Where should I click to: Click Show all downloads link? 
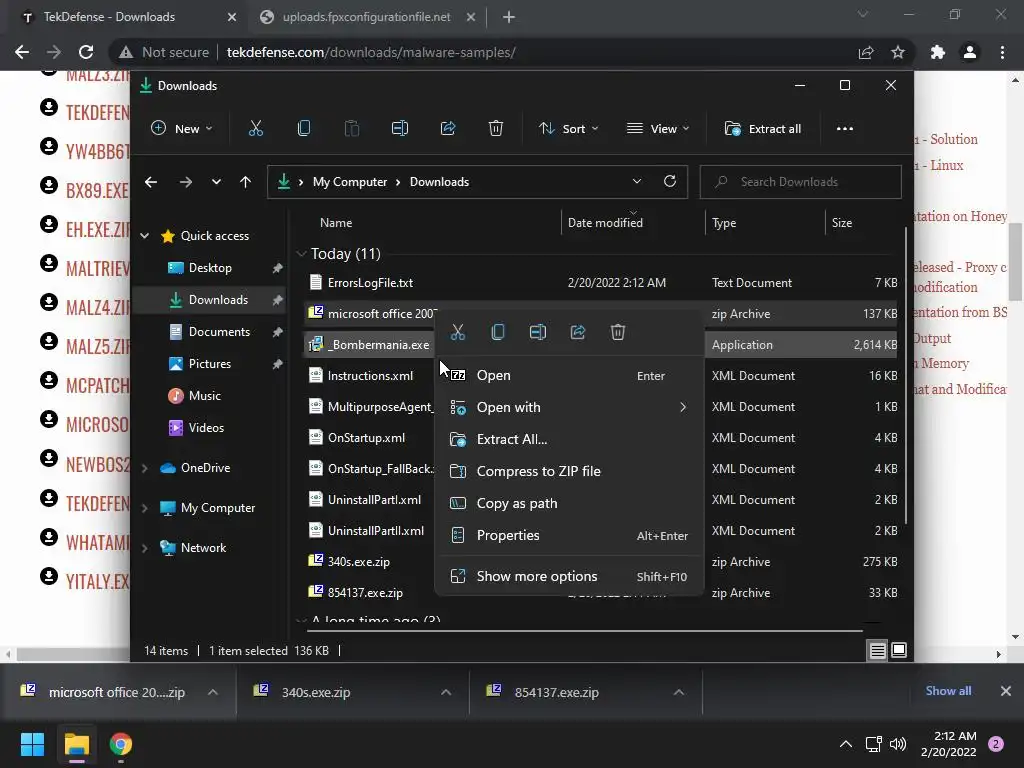[x=948, y=691]
